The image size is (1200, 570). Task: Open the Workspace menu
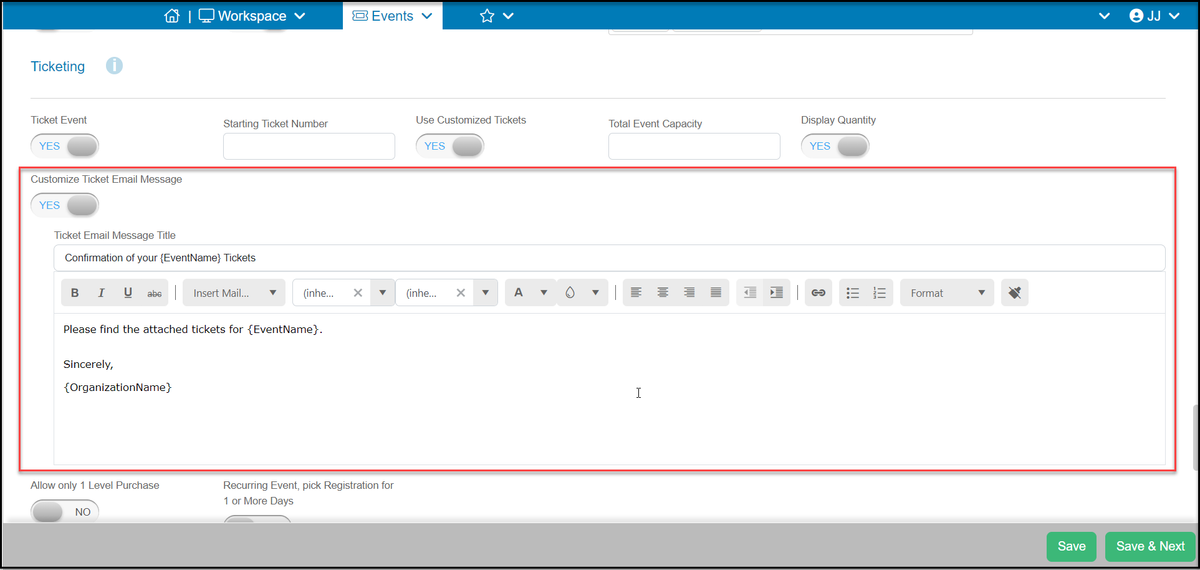click(x=252, y=15)
